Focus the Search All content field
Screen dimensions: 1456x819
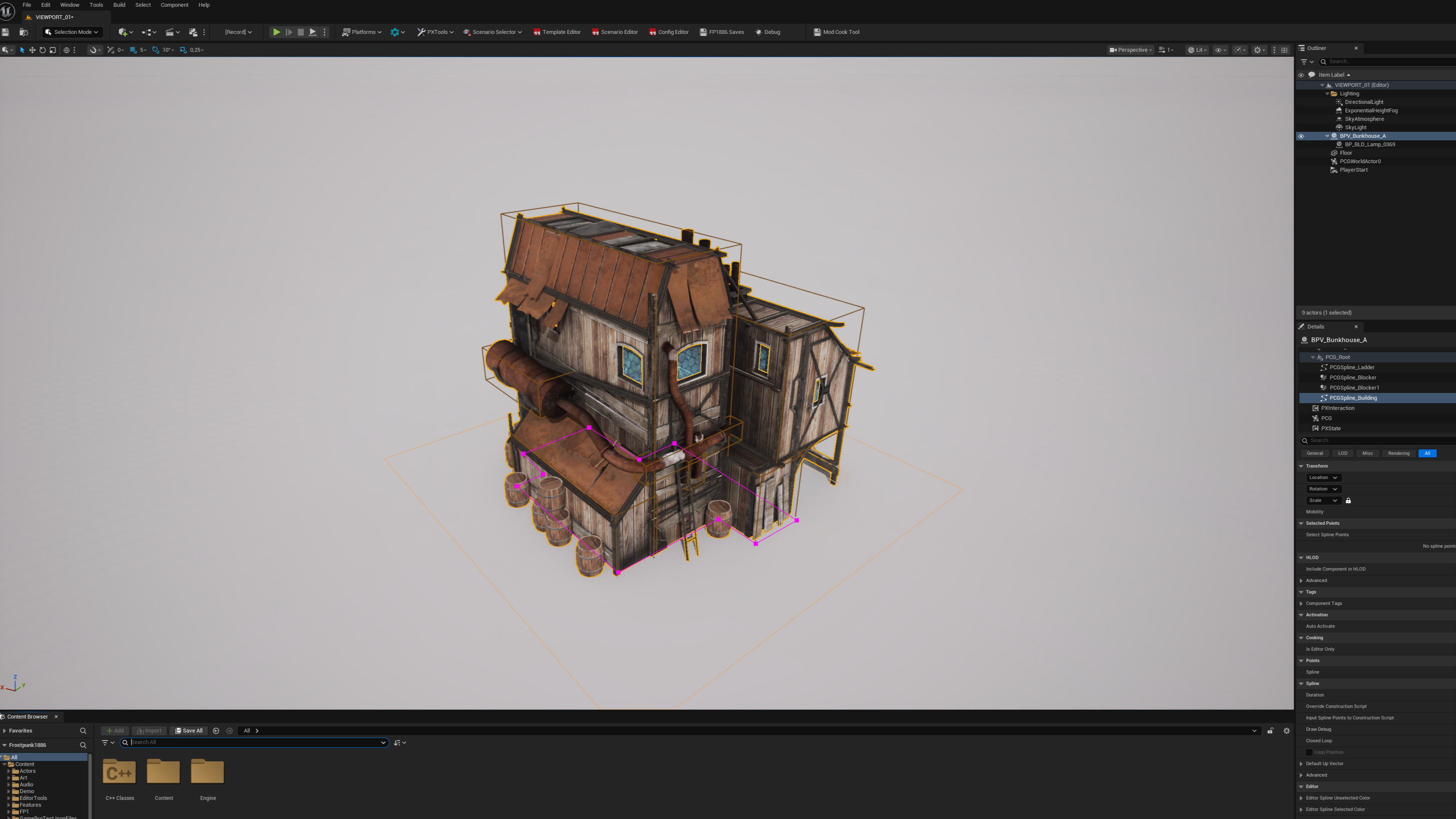point(254,743)
